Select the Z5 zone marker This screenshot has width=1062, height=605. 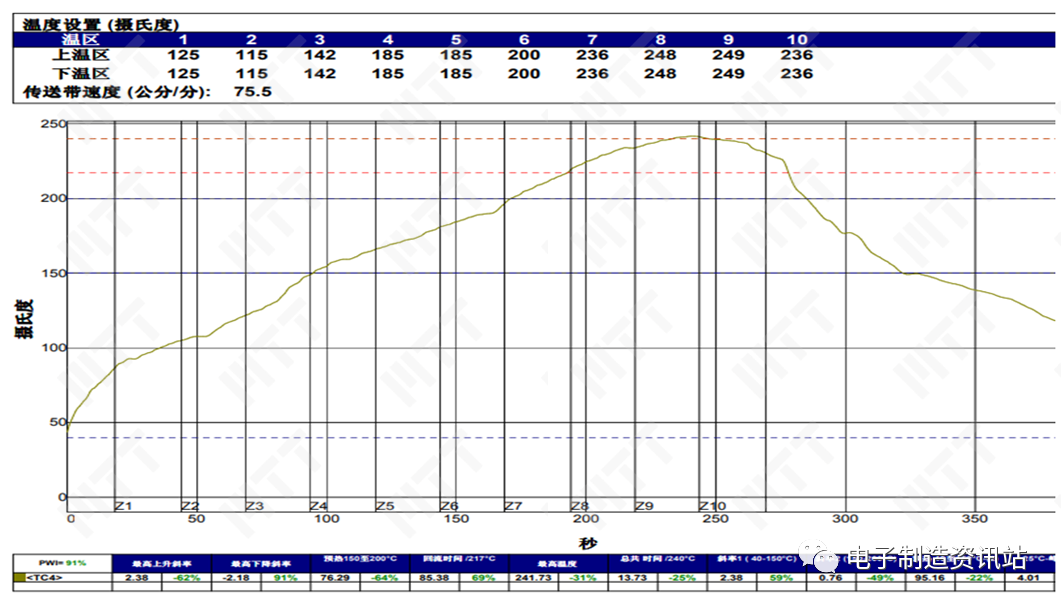pyautogui.click(x=384, y=506)
